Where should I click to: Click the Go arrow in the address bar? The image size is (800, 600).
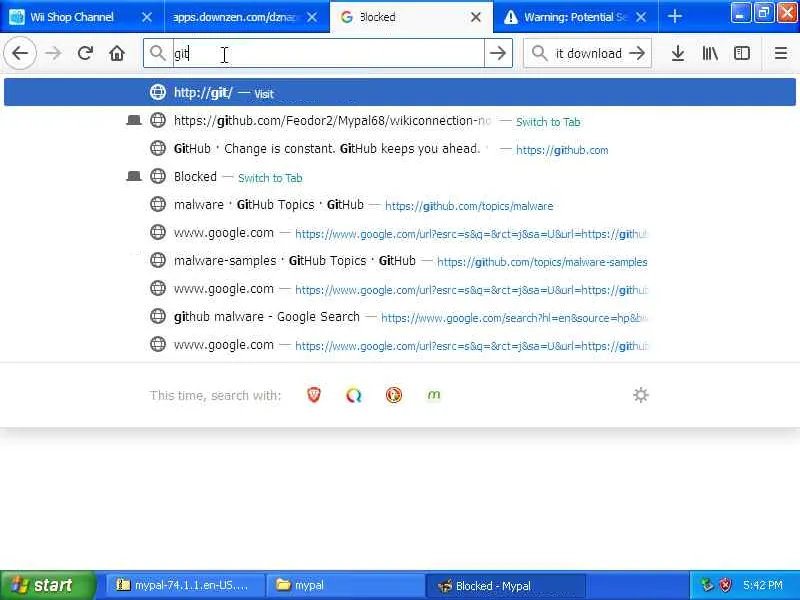click(x=498, y=53)
